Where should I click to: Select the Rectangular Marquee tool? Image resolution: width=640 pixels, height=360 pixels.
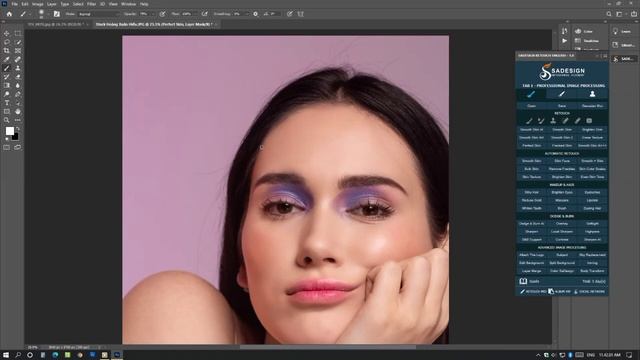(x=18, y=33)
